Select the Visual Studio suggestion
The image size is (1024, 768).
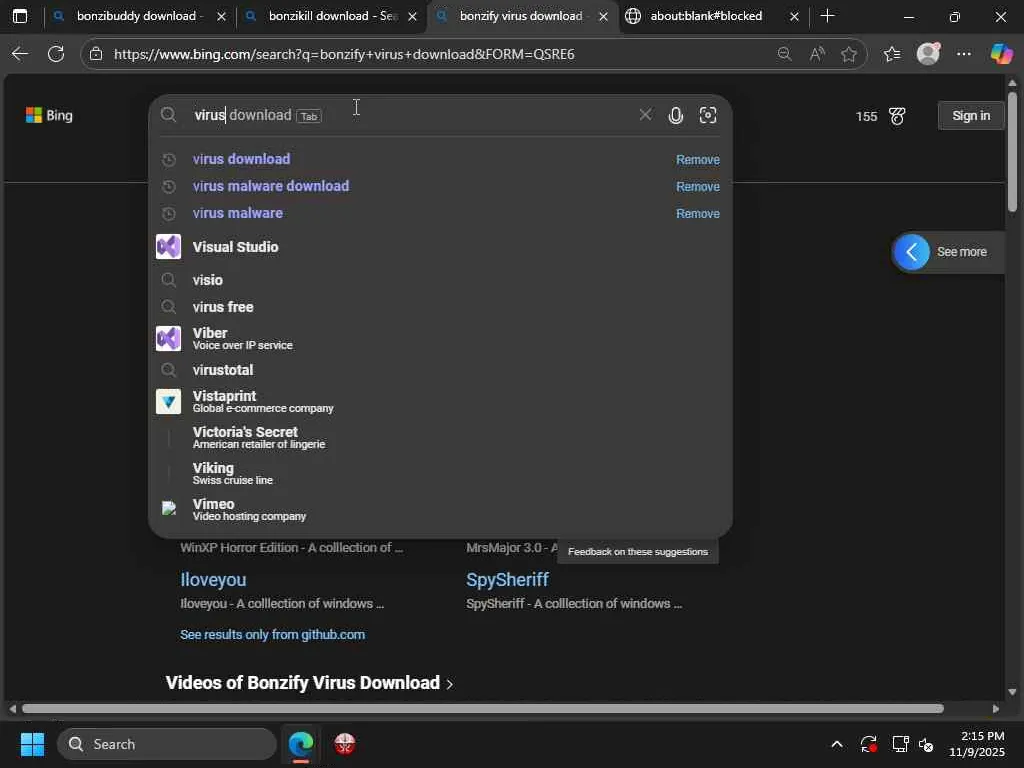(x=440, y=247)
